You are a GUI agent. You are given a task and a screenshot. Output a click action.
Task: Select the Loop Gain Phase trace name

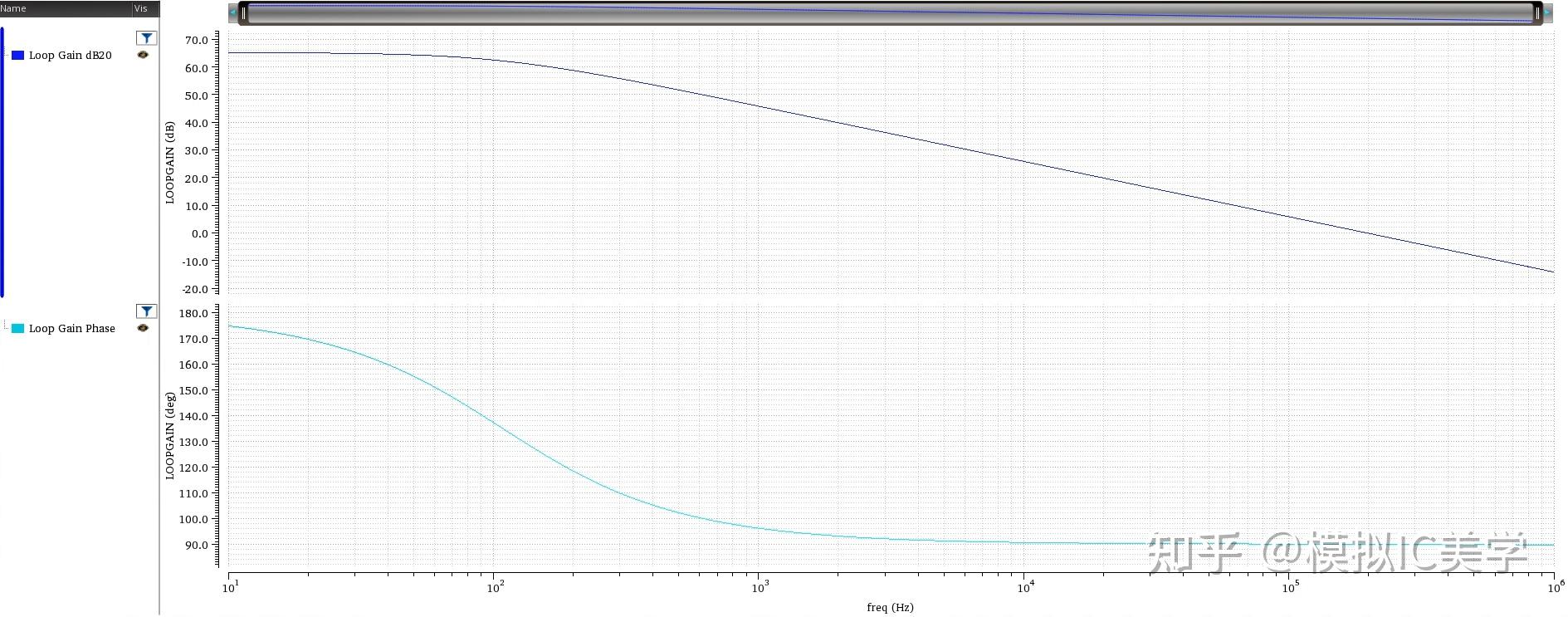pyautogui.click(x=72, y=329)
